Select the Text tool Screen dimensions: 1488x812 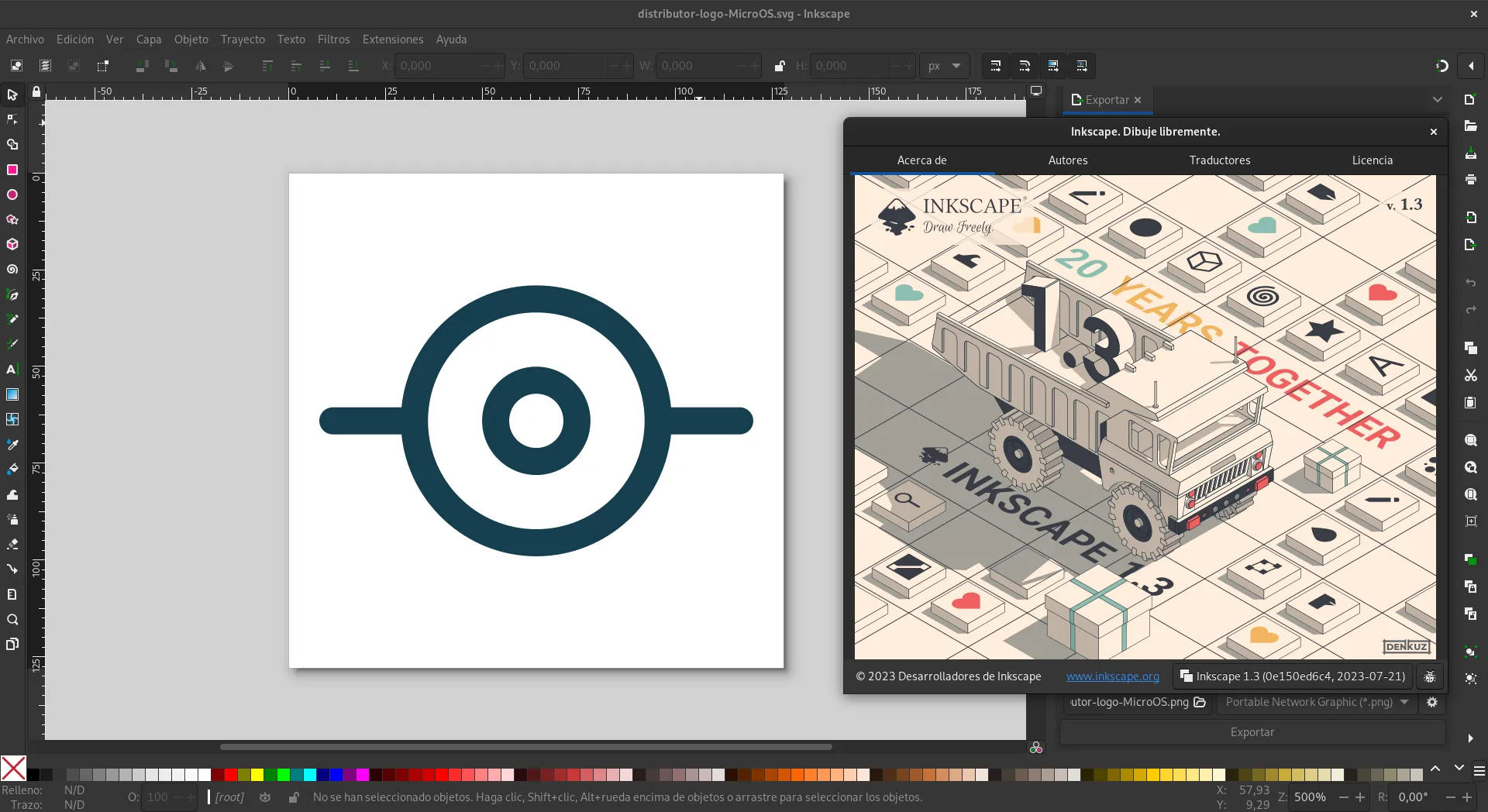[x=12, y=370]
